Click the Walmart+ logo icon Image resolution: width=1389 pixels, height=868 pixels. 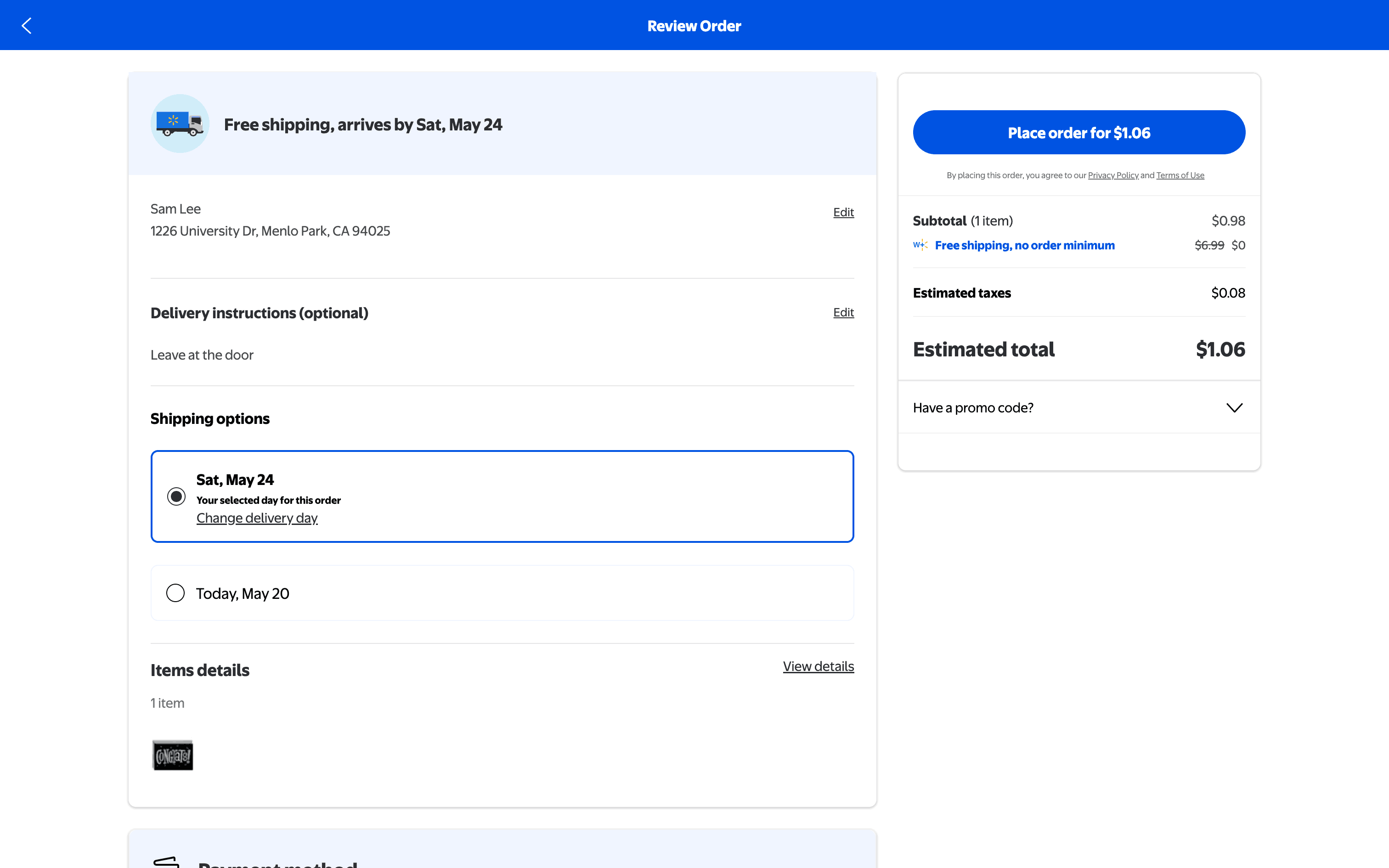coord(920,245)
